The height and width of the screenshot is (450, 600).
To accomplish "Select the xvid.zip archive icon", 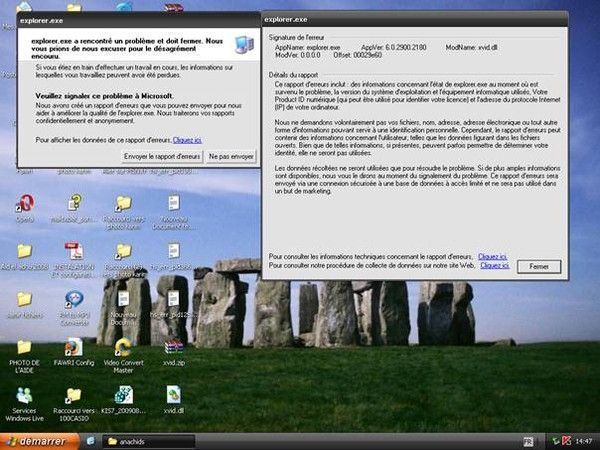I will [x=173, y=347].
